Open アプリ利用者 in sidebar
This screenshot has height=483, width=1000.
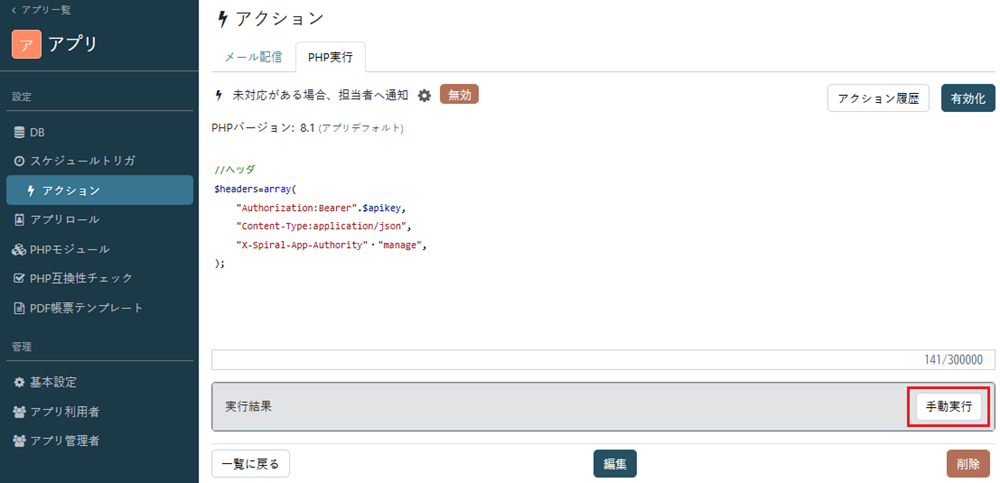click(64, 411)
